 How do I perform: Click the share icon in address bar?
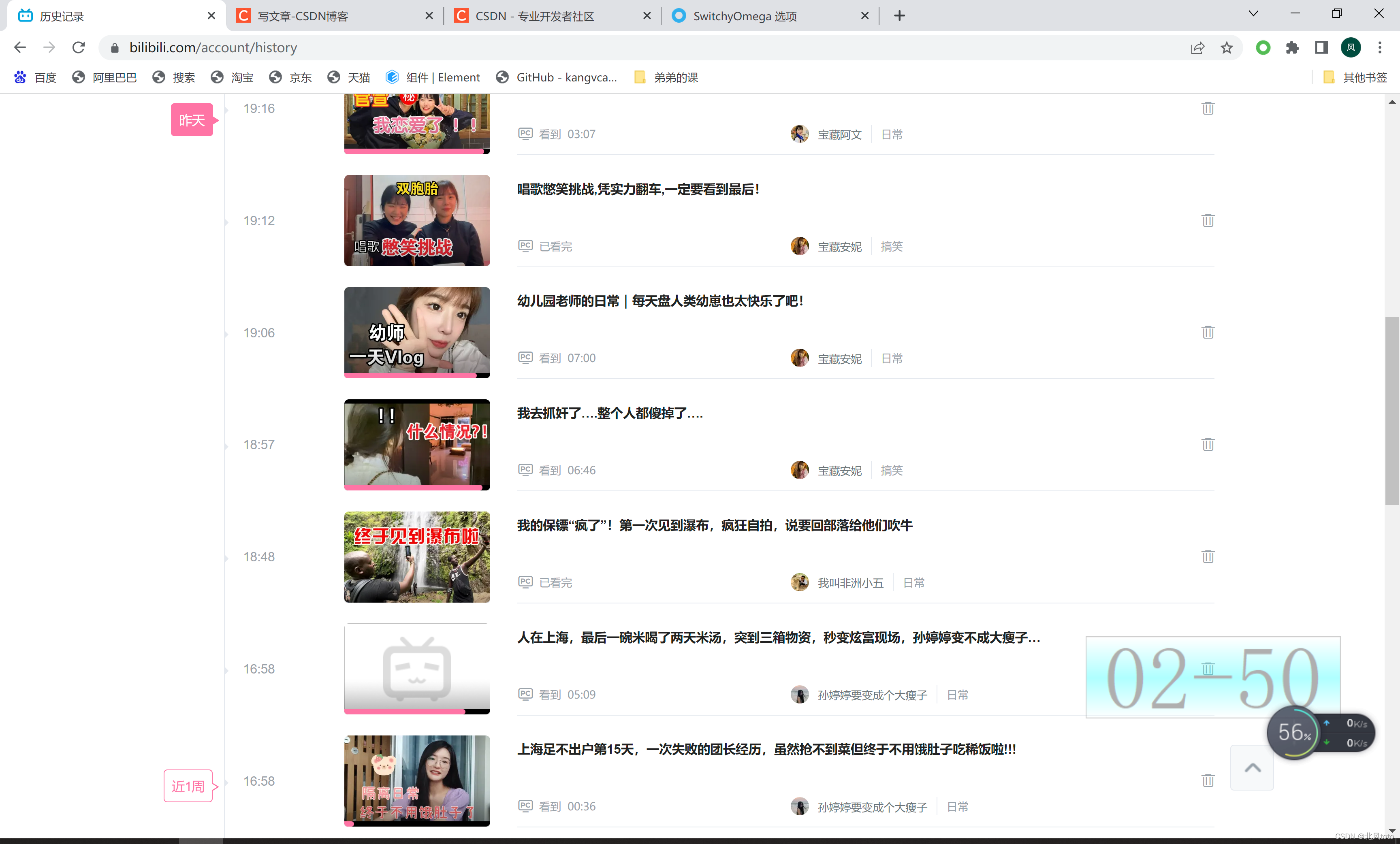[1197, 48]
